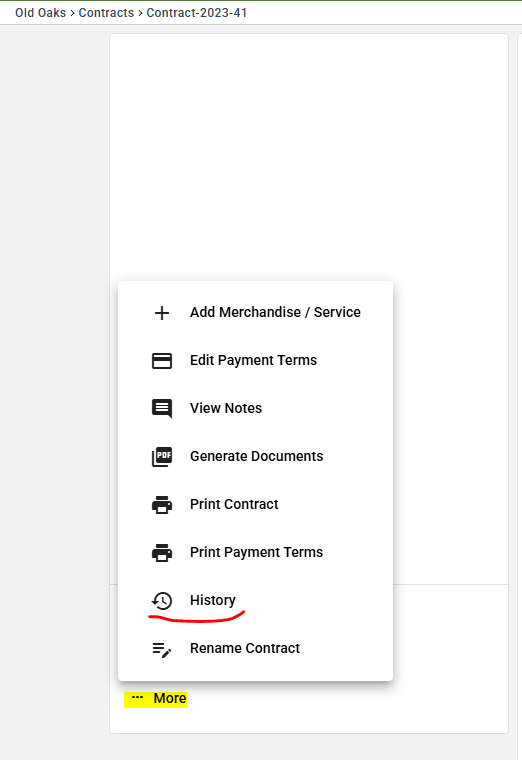Click the plus icon for Add Merchandise

(162, 313)
